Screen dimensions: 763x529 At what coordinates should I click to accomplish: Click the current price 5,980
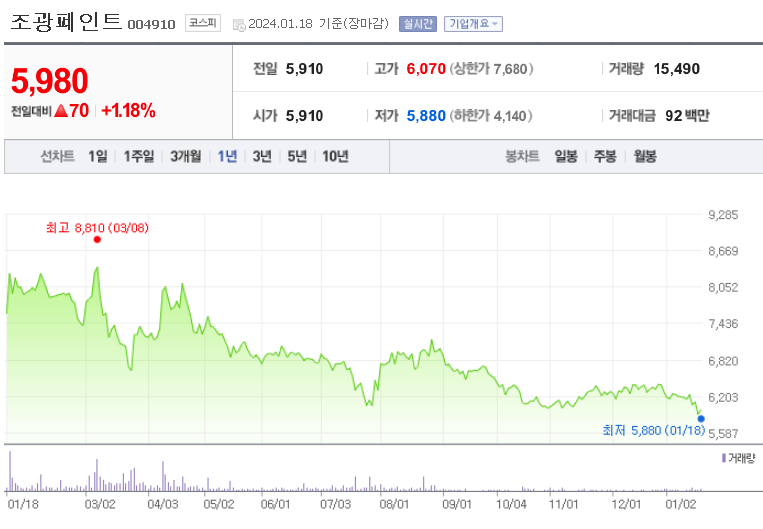click(x=50, y=81)
